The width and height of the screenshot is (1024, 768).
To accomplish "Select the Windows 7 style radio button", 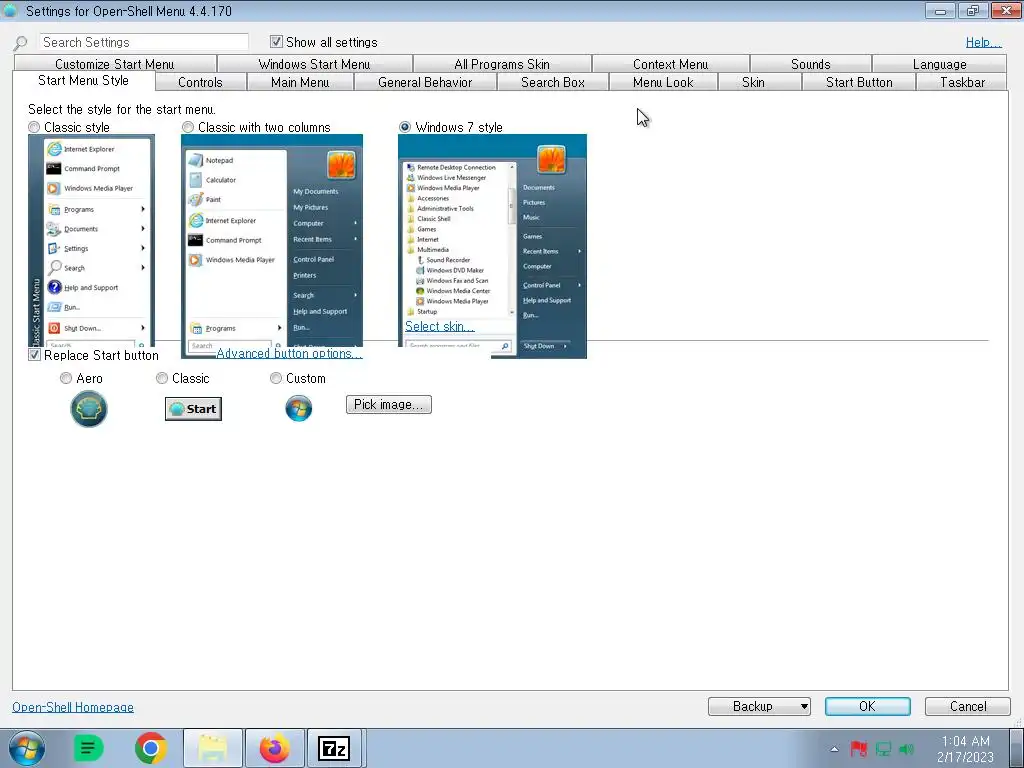I will coord(405,127).
